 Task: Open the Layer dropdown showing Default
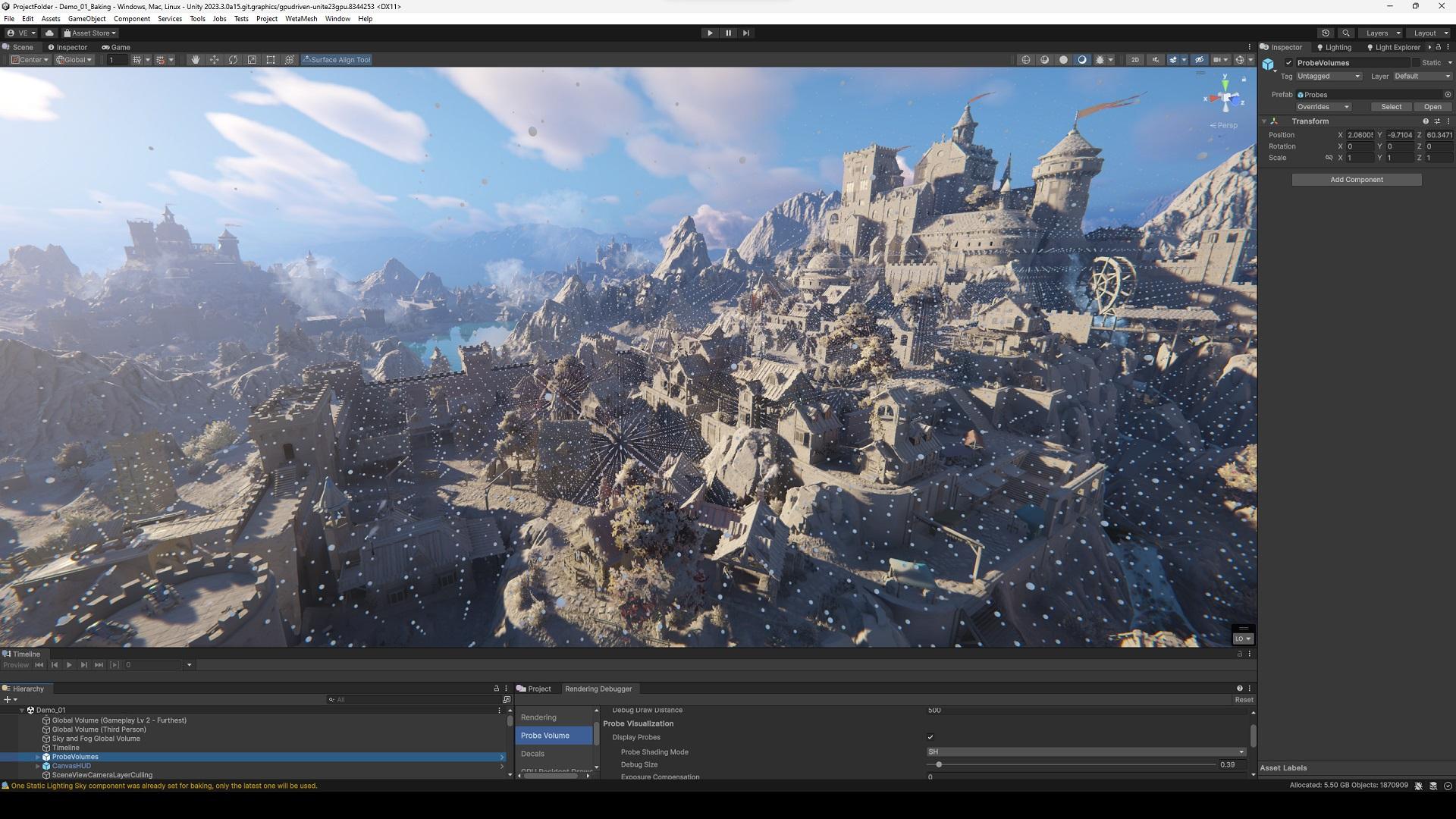click(x=1422, y=77)
